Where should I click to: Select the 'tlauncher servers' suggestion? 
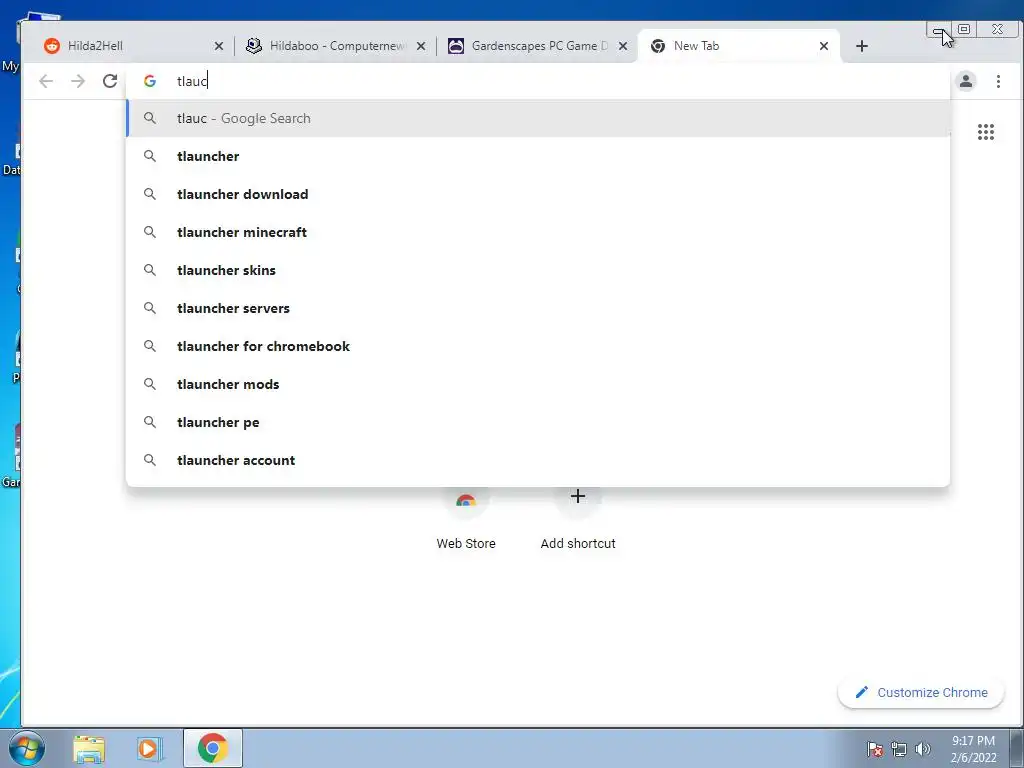pos(537,308)
